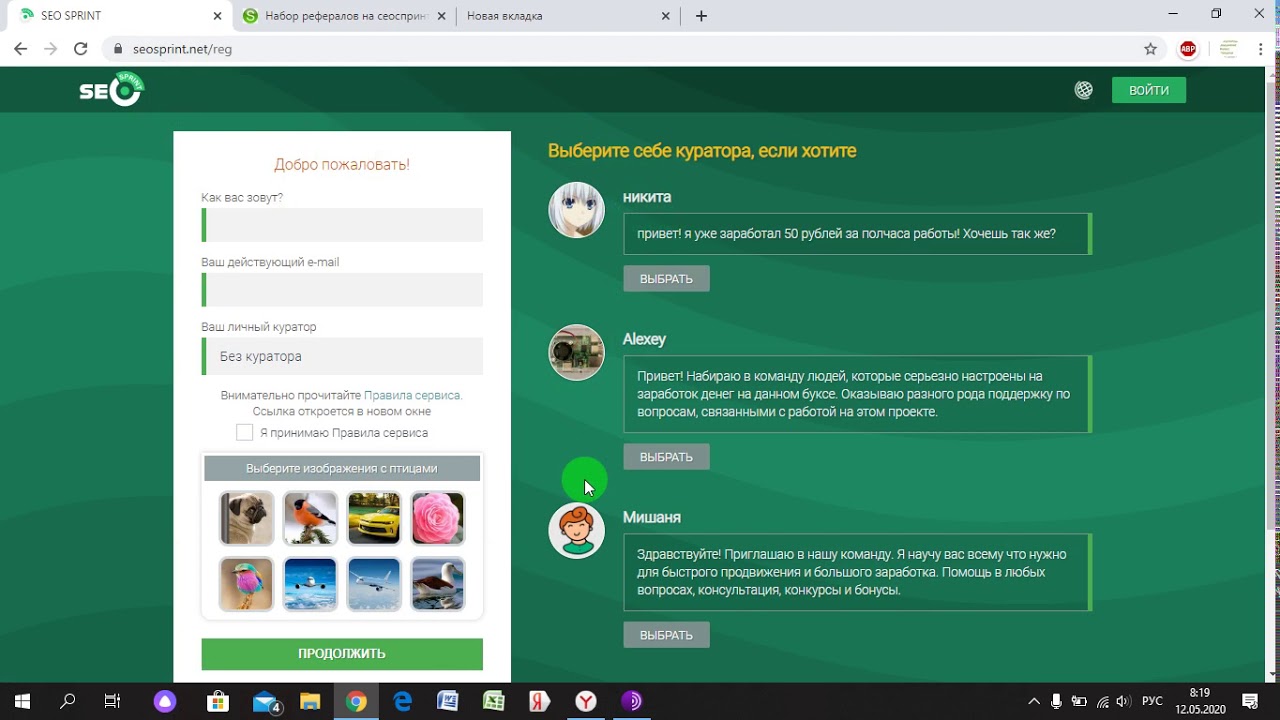The width and height of the screenshot is (1280, 720).
Task: Select the airliner in sky captcha image
Action: 374,584
